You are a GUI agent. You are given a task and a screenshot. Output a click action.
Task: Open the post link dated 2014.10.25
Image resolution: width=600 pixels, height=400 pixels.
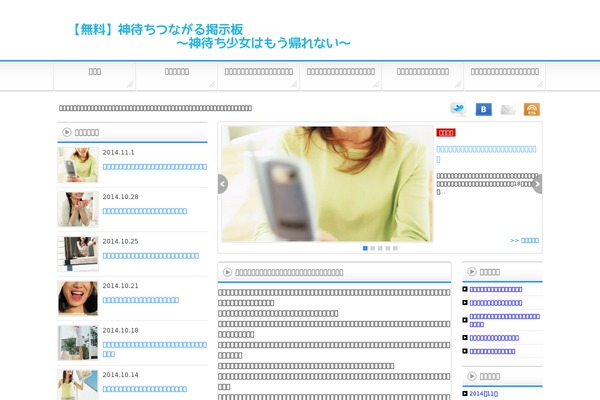(x=151, y=256)
